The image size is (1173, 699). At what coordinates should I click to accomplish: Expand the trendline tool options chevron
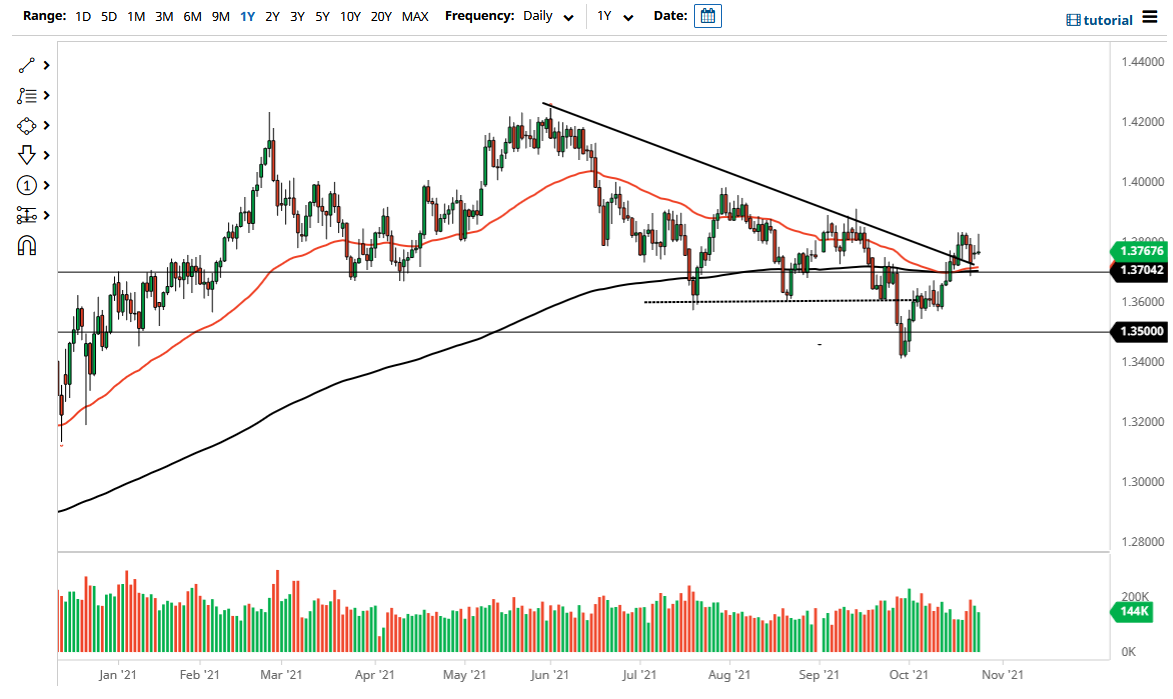click(x=45, y=65)
